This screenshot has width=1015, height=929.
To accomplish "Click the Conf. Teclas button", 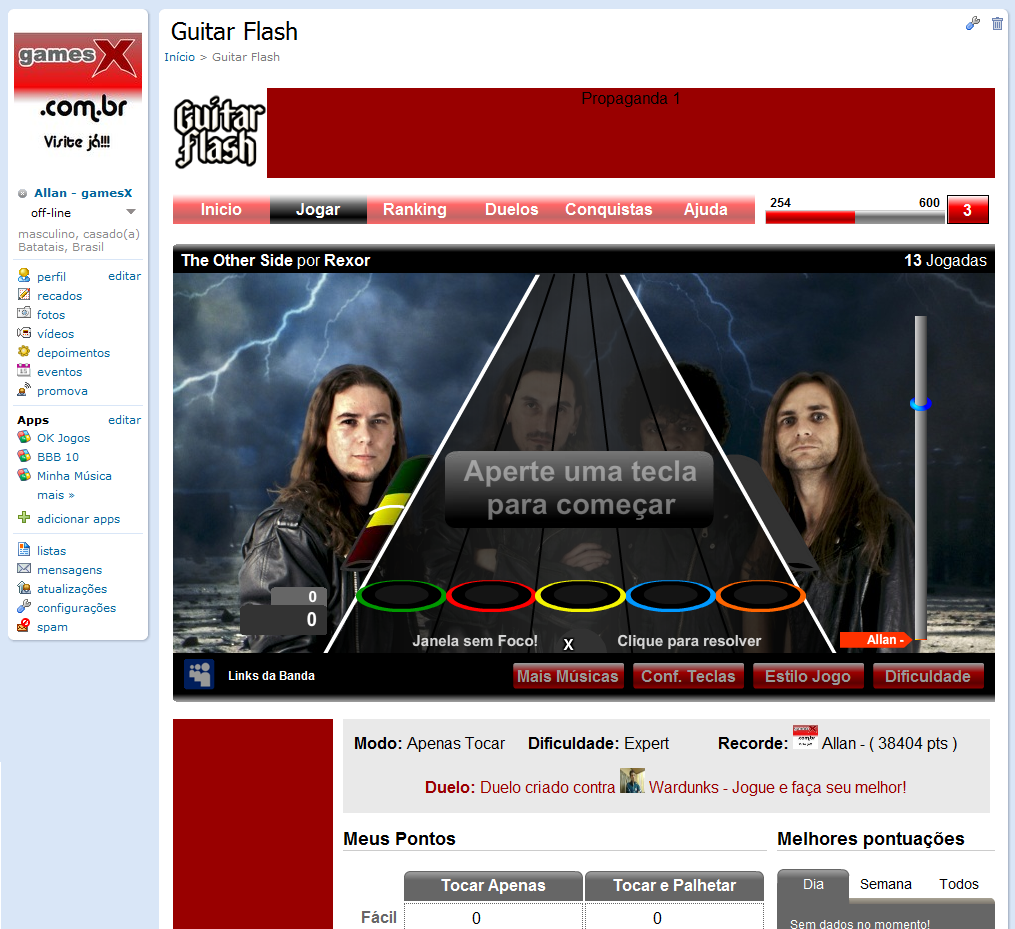I will click(x=688, y=677).
